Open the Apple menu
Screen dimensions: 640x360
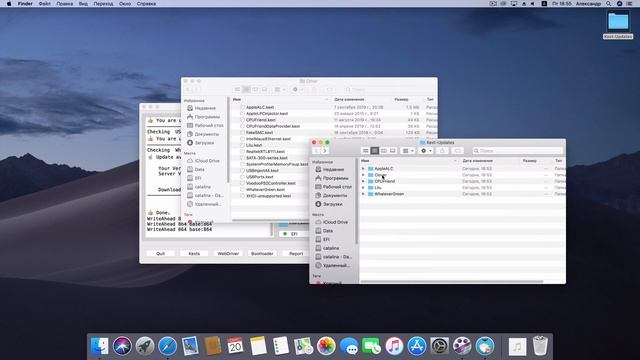[x=9, y=4]
